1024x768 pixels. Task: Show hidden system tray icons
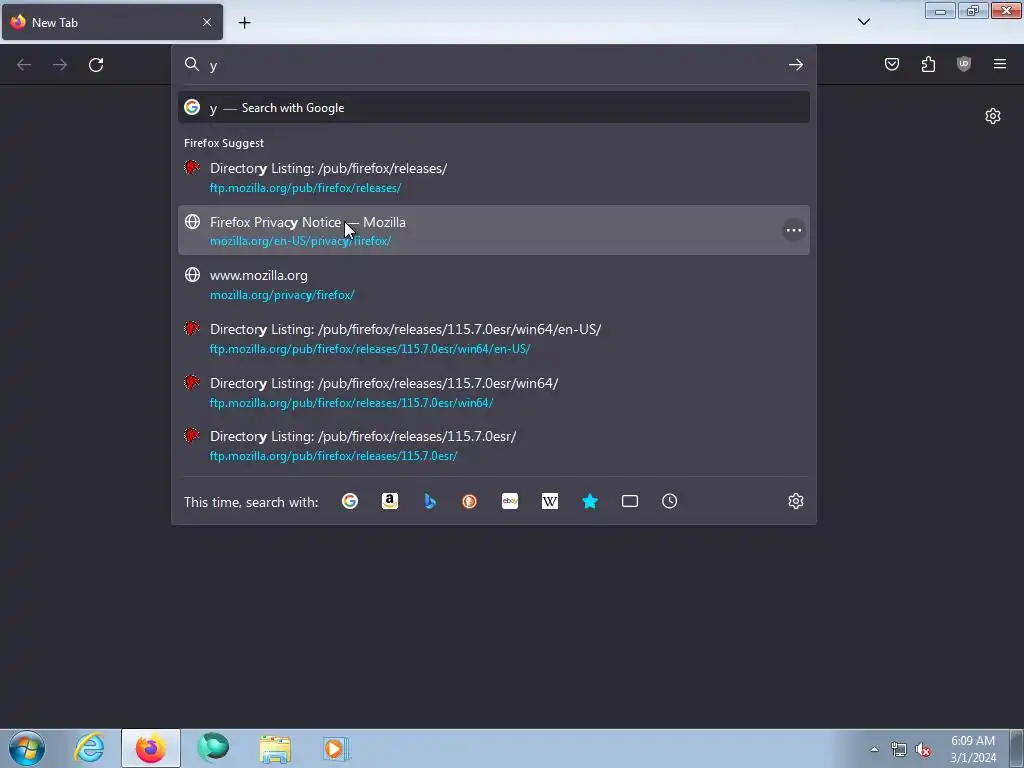coord(874,749)
